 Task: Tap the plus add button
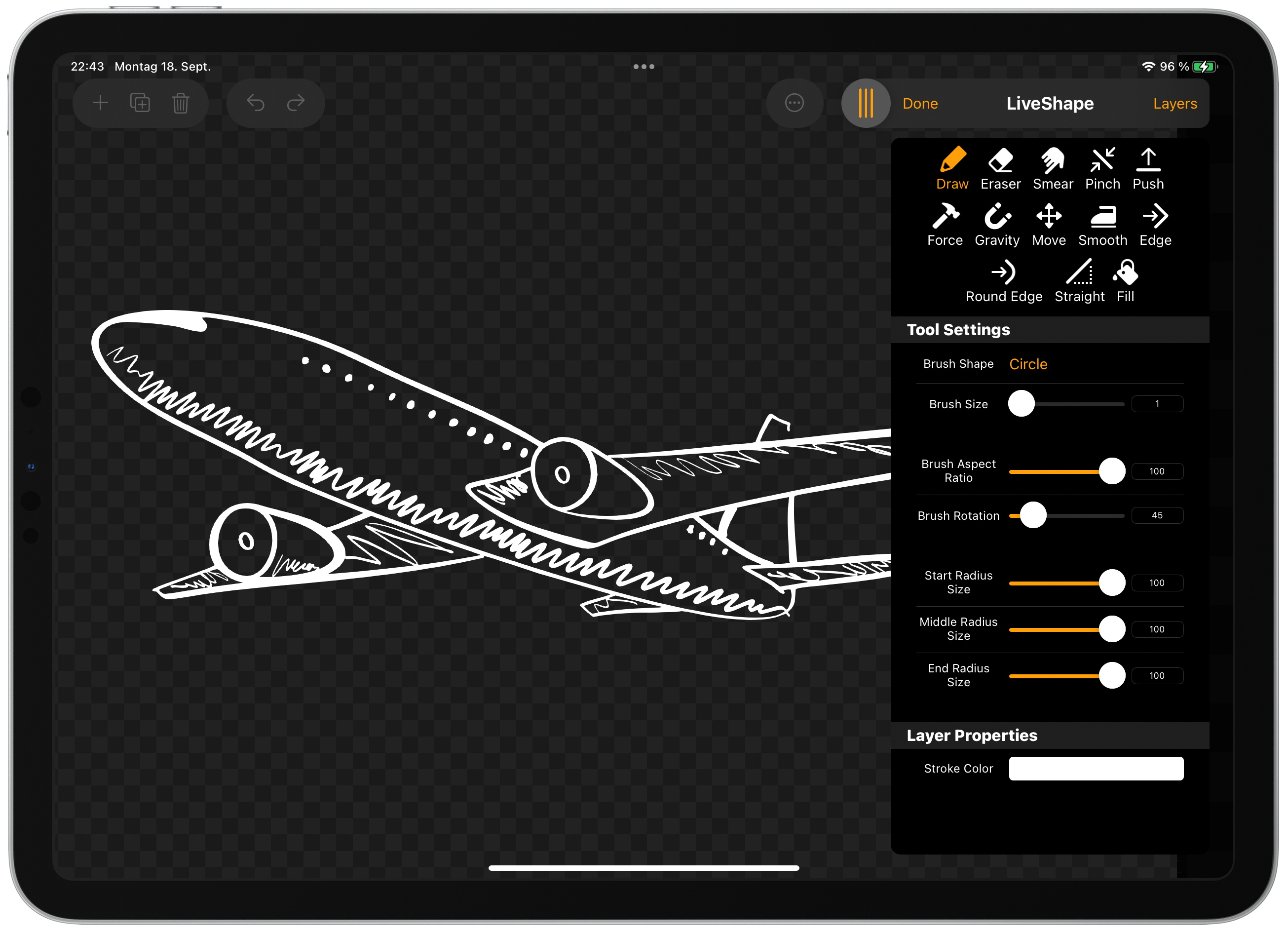[100, 103]
